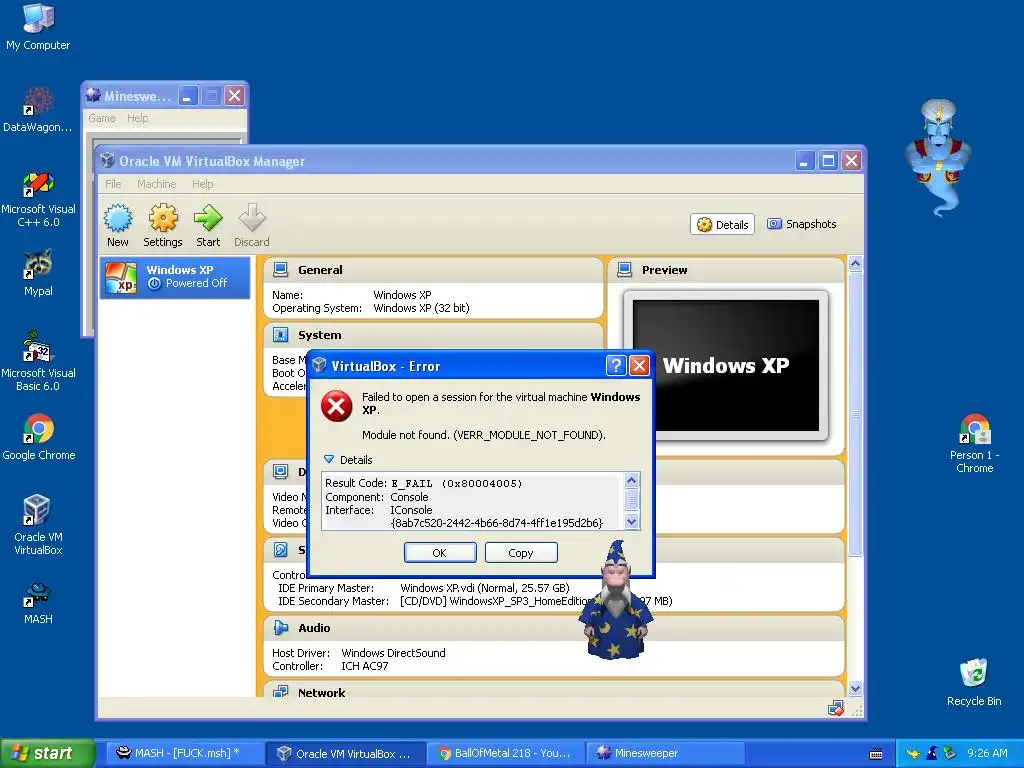Click the keyboard icon near system tray
Viewport: 1024px width, 768px height.
pyautogui.click(x=876, y=754)
